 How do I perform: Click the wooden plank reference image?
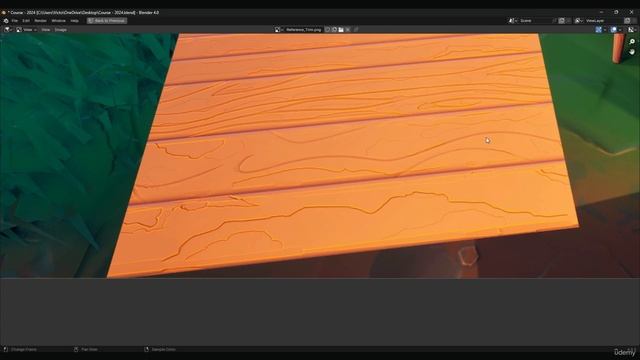pos(343,155)
